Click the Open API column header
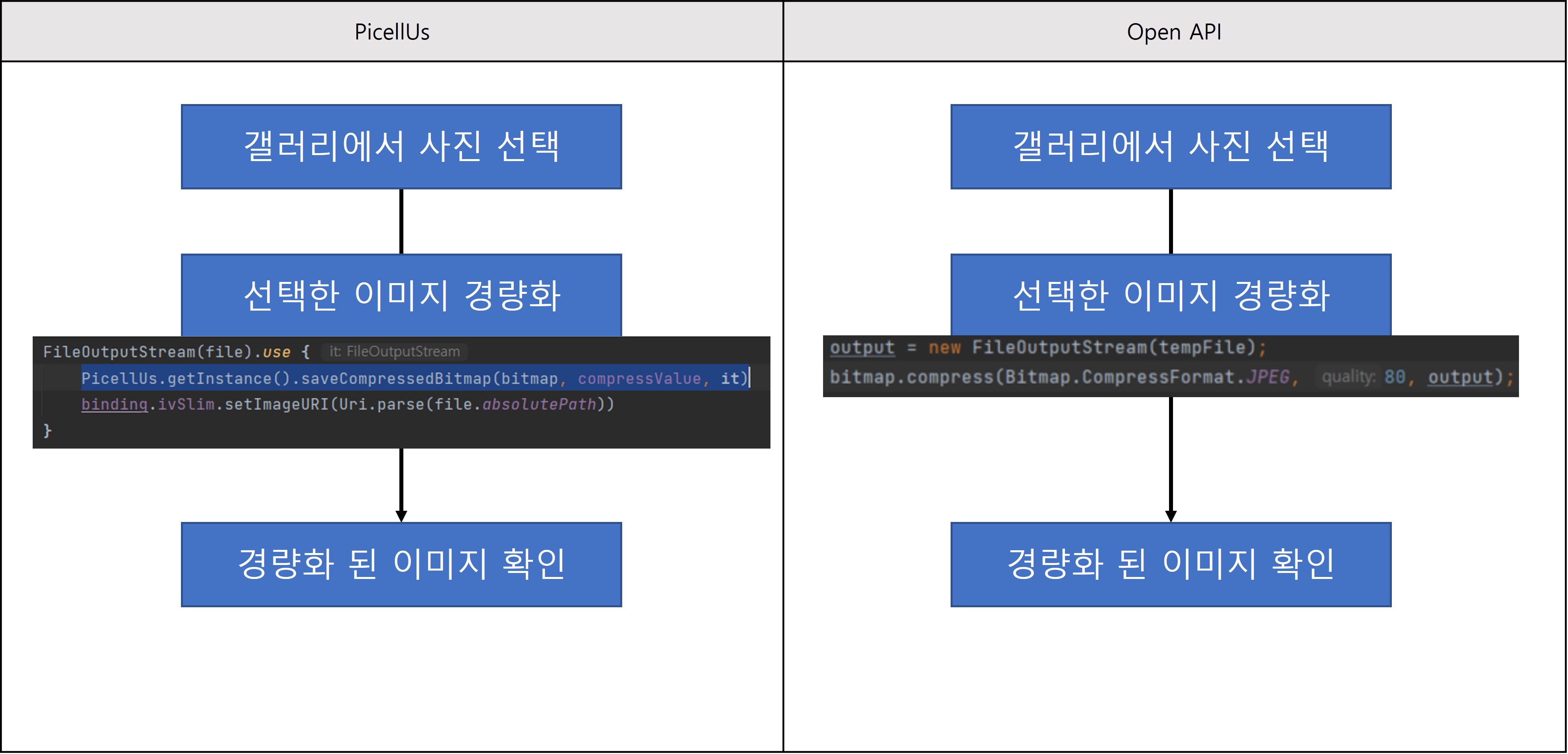The width and height of the screenshot is (1568, 754). pyautogui.click(x=1173, y=31)
